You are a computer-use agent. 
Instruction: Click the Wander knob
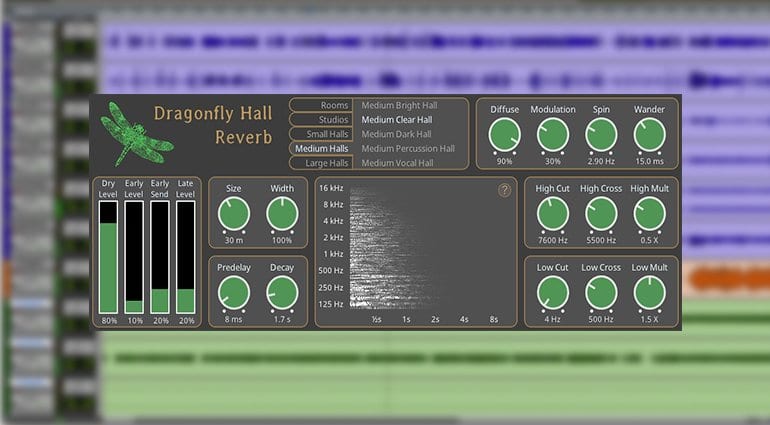coord(649,135)
